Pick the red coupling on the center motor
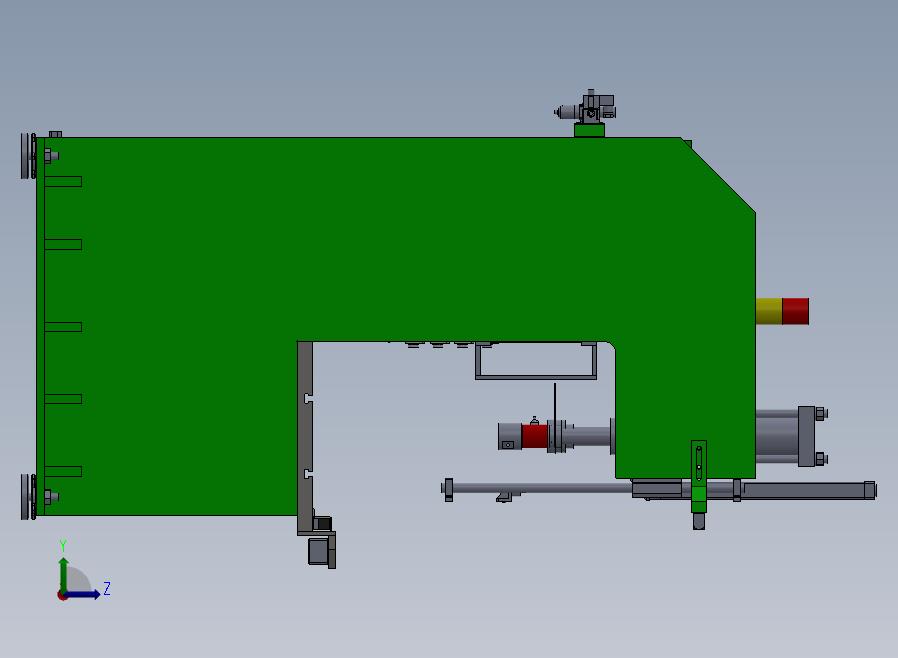 535,437
